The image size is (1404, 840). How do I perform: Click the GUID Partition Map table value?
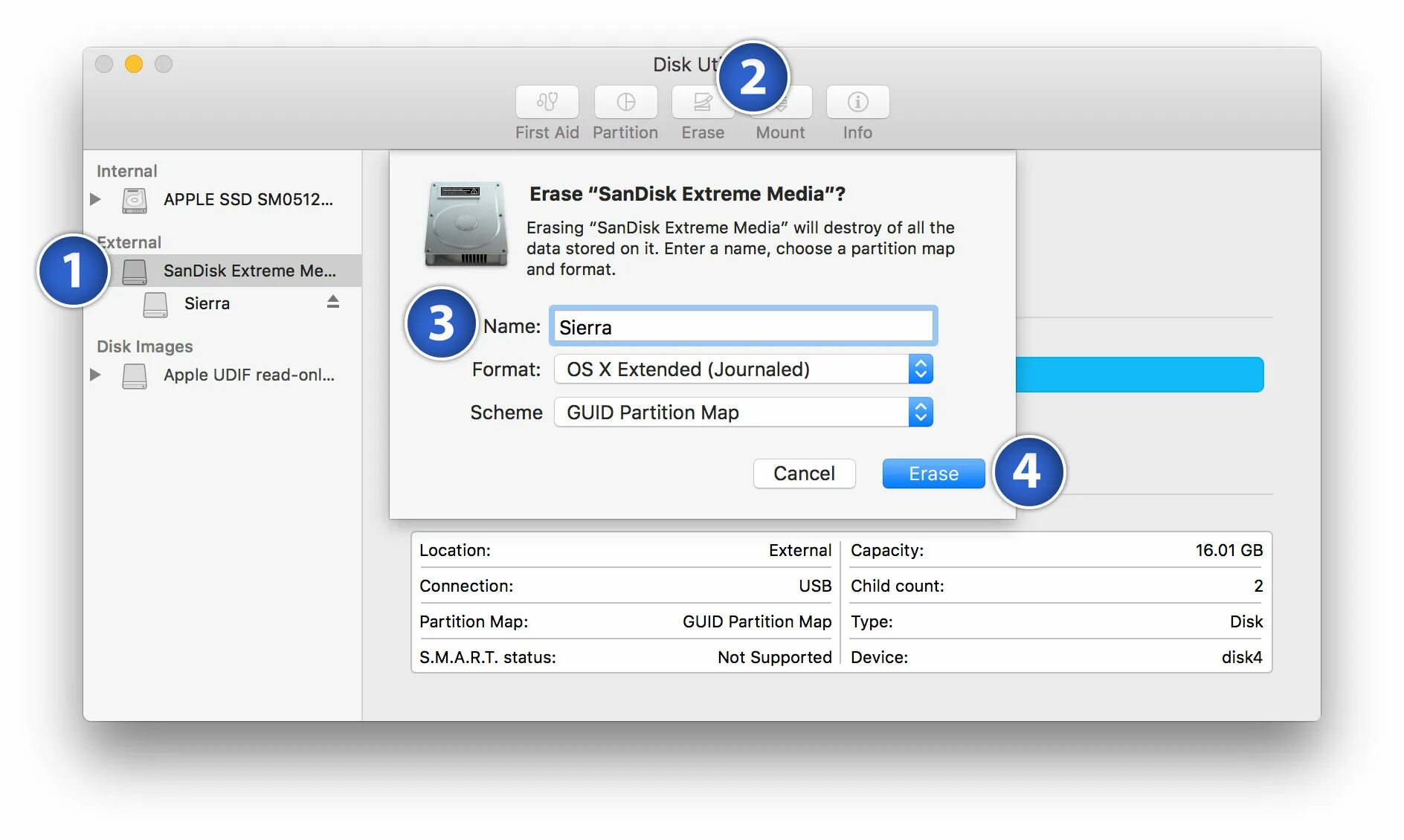pos(757,621)
